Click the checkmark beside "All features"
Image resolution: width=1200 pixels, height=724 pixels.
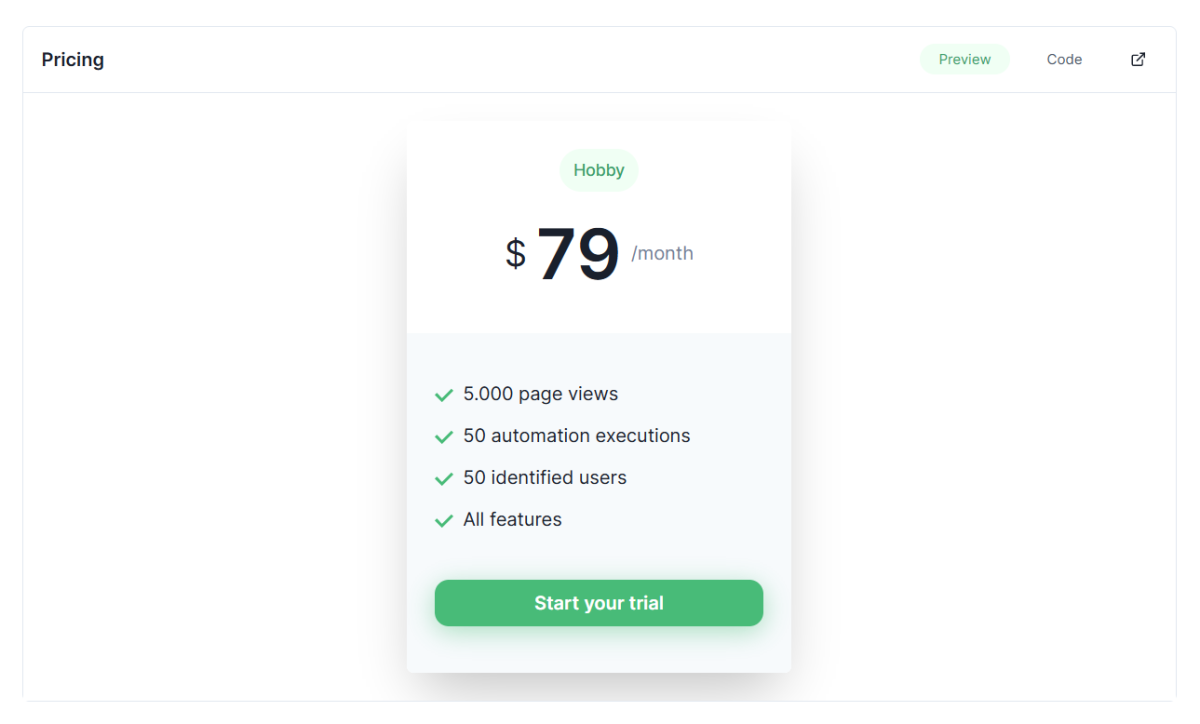(444, 521)
